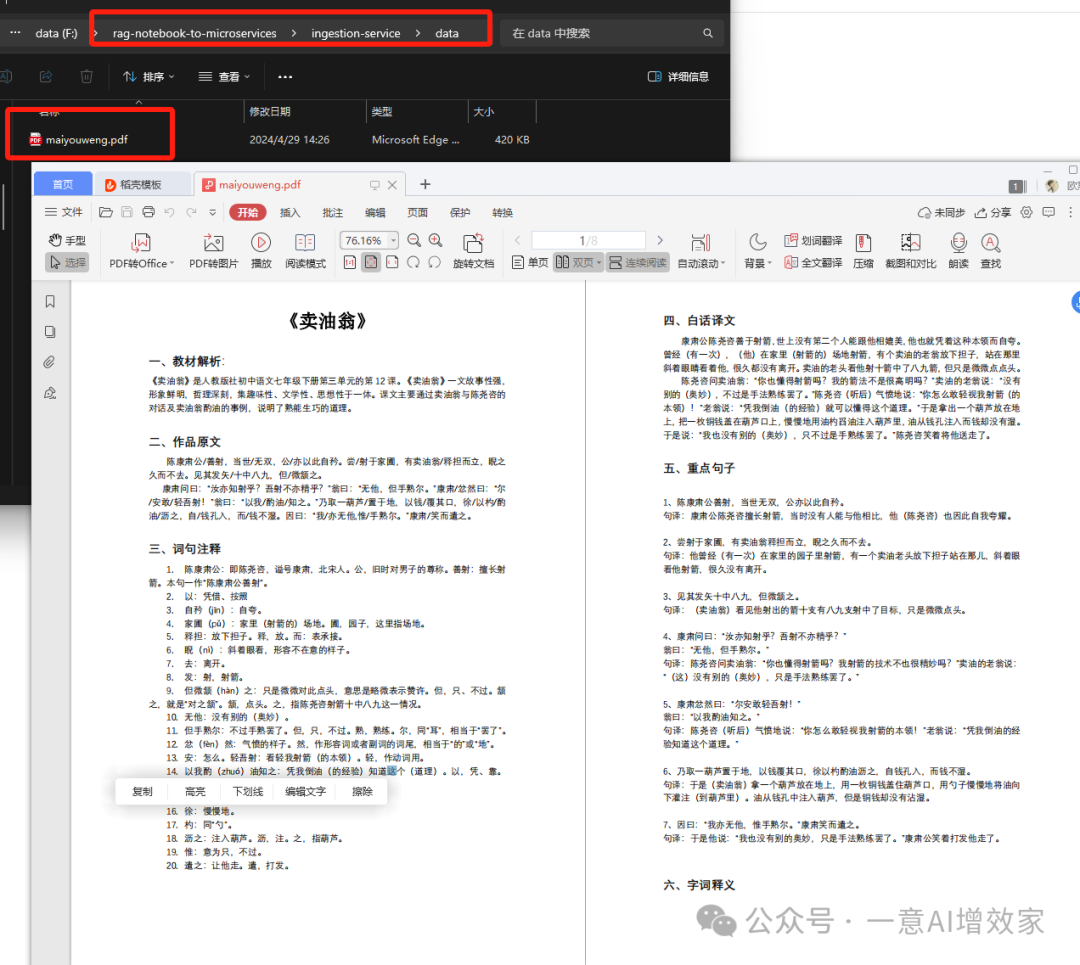Open the 截图和对比 screenshot tool
The height and width of the screenshot is (965, 1080).
[910, 243]
